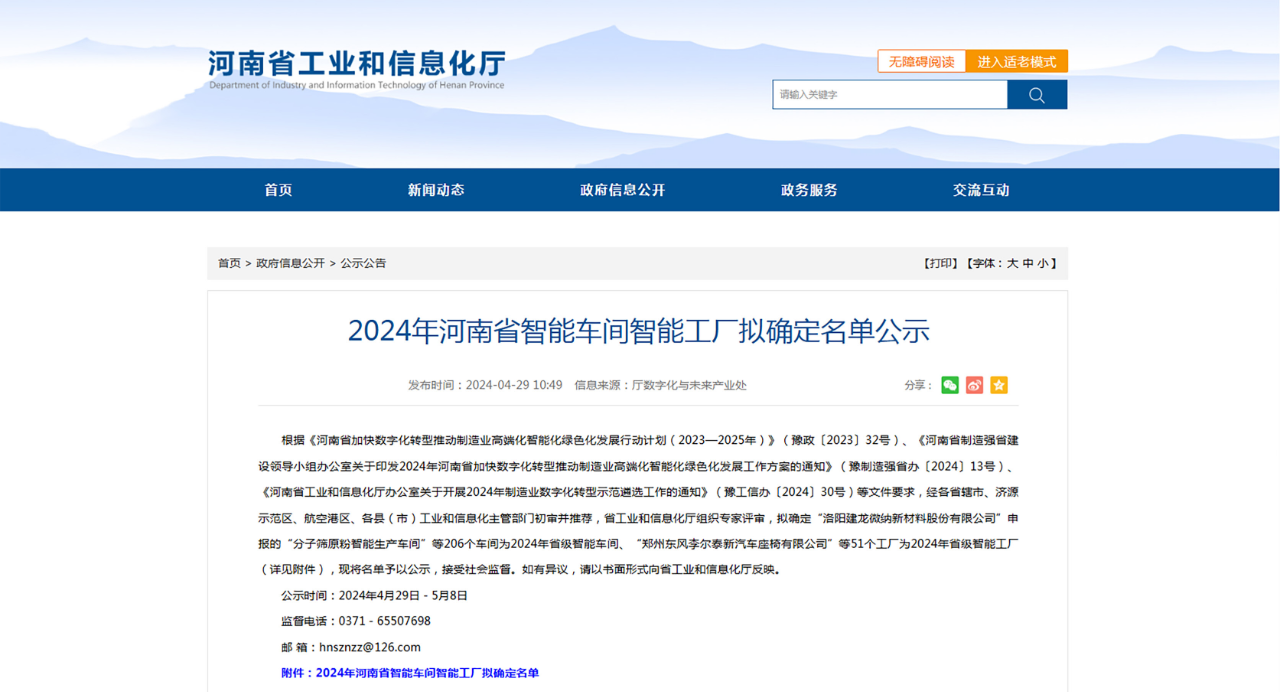Set font size to 小 (small)
The image size is (1280, 692).
(1043, 263)
